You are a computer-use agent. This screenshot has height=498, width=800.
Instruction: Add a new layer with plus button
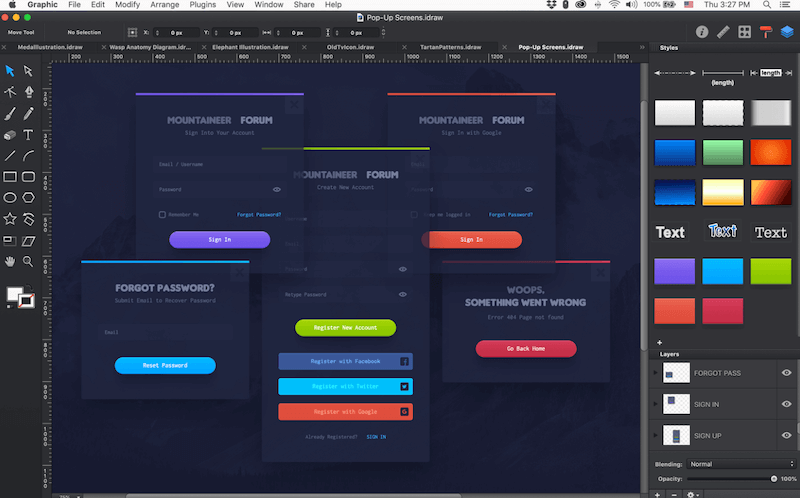coord(657,494)
